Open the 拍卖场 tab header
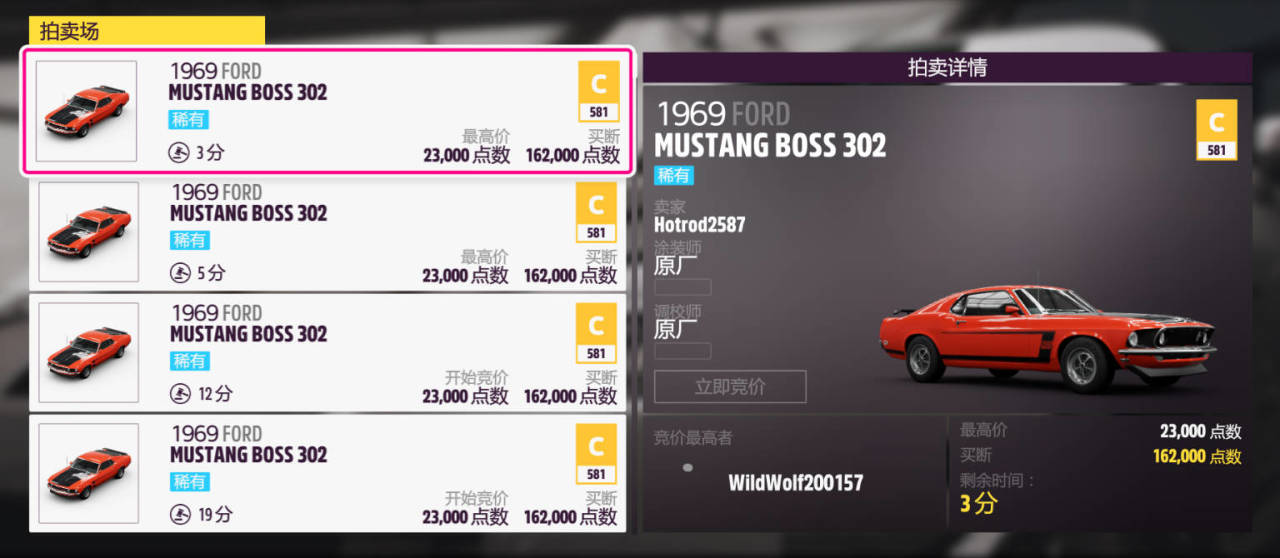The image size is (1280, 558). pyautogui.click(x=147, y=31)
